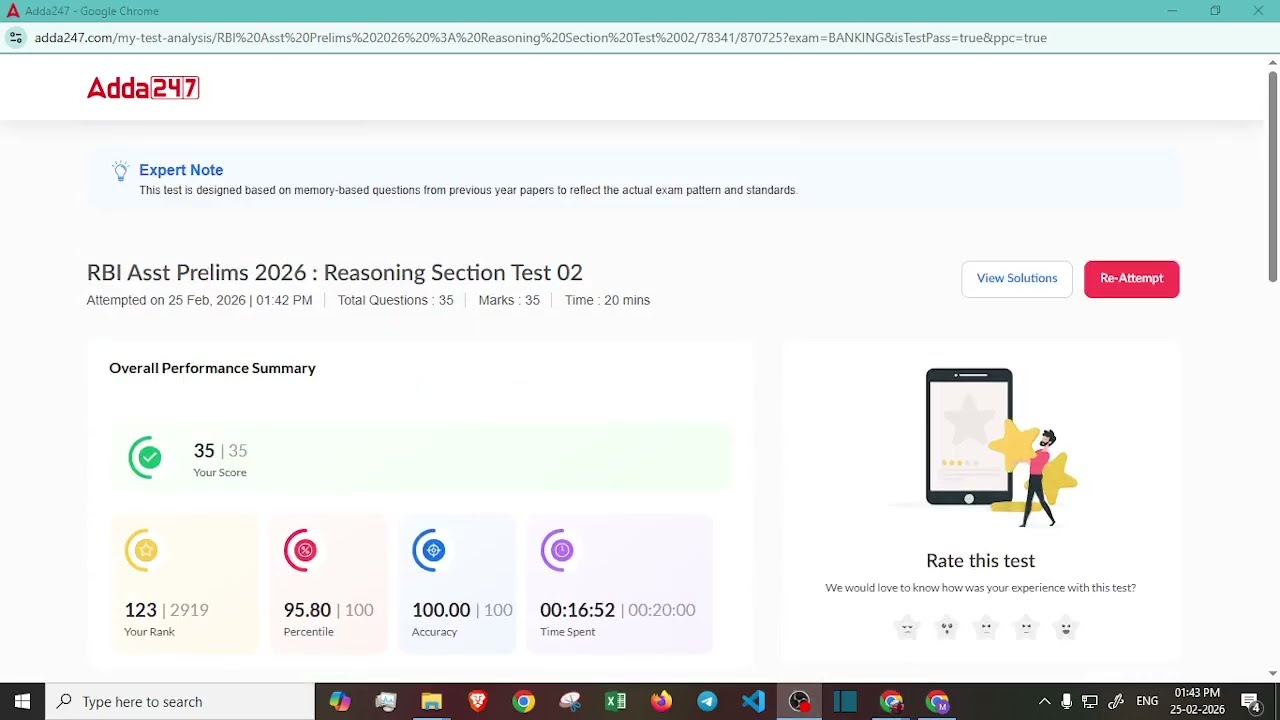This screenshot has height=720, width=1280.
Task: Click the page vertical scrollbar thumb
Action: pyautogui.click(x=1272, y=175)
